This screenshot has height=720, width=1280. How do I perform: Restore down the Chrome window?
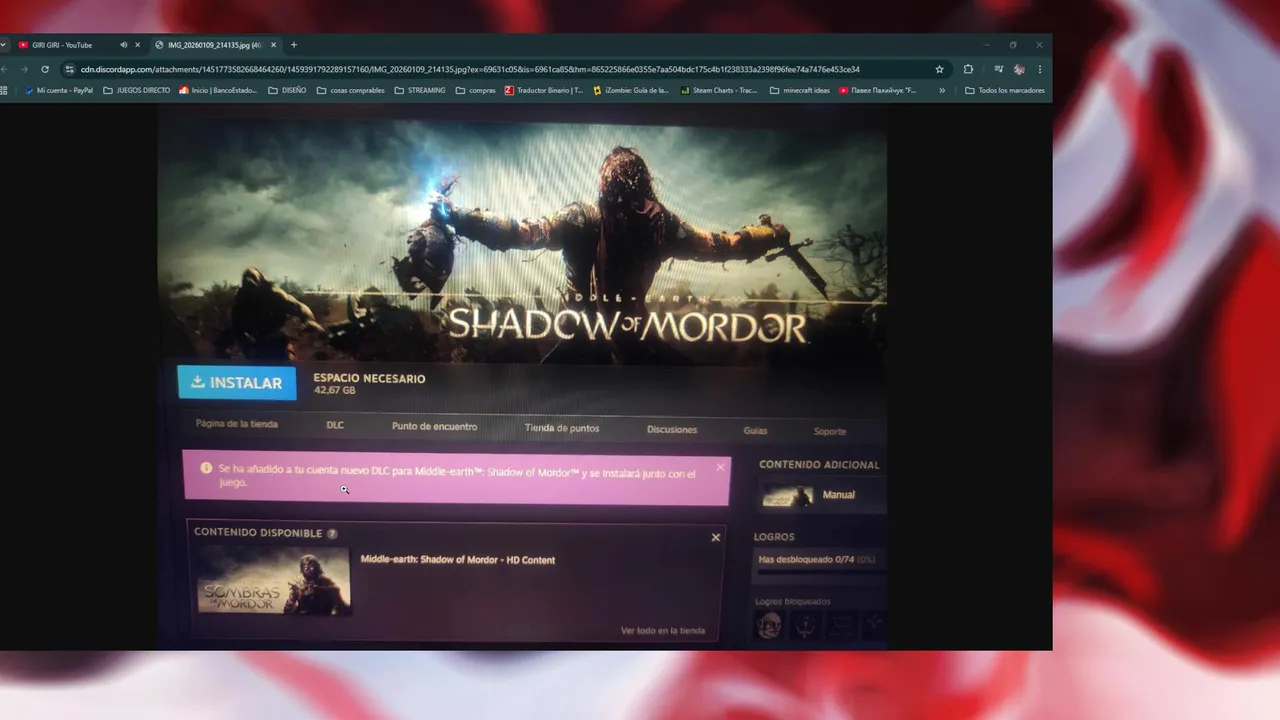pos(1013,45)
